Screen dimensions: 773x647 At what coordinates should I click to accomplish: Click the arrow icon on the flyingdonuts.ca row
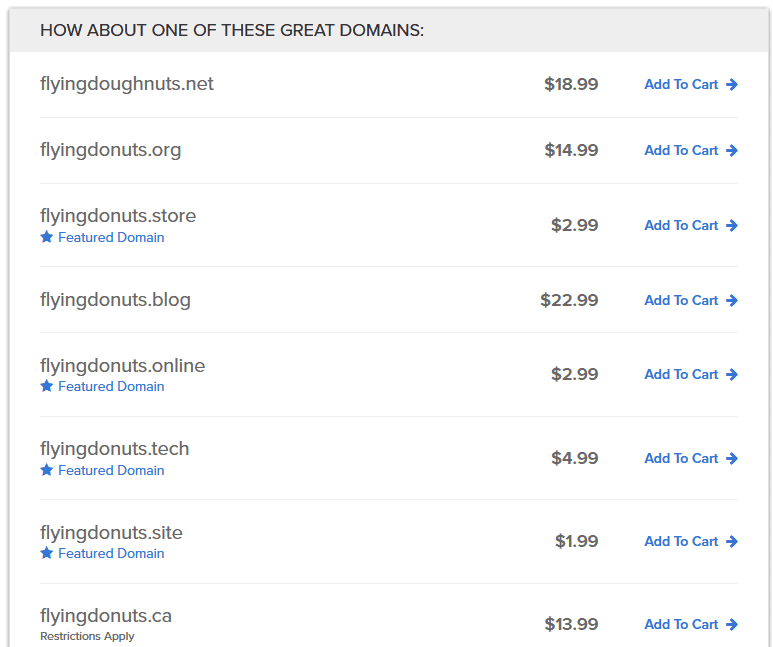pos(732,624)
